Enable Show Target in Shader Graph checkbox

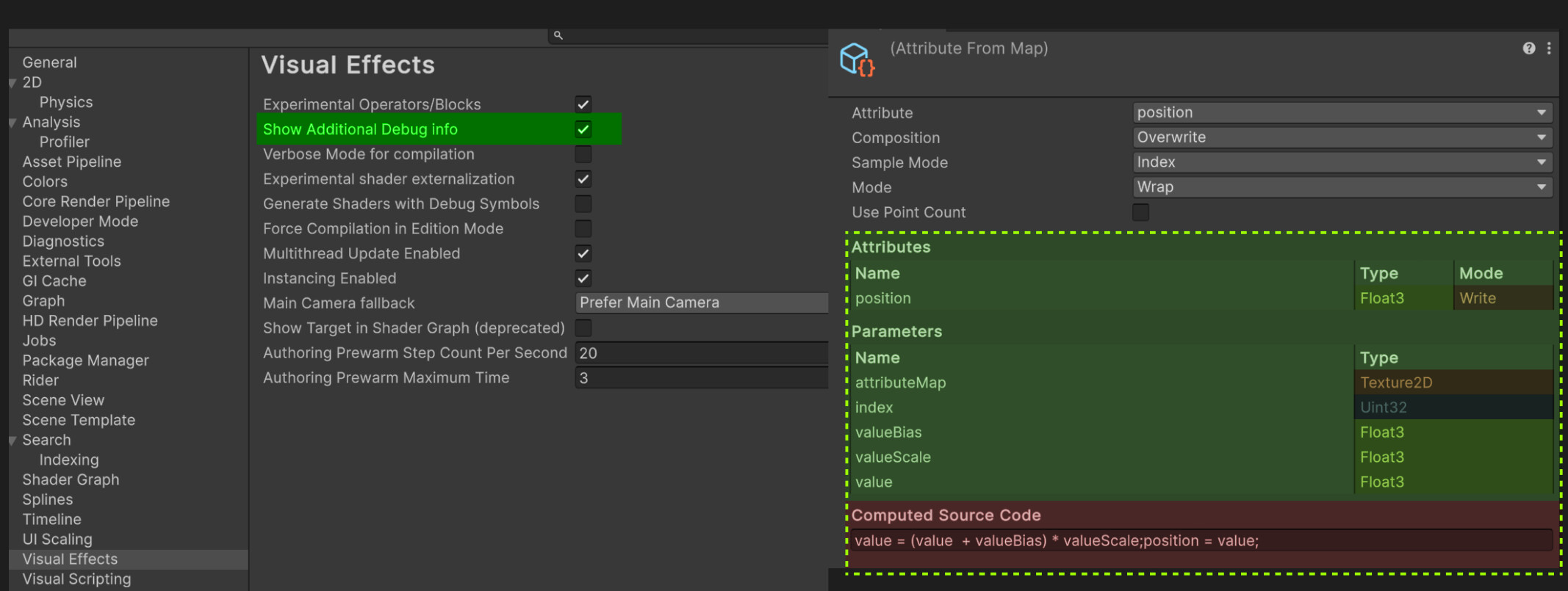pyautogui.click(x=583, y=328)
